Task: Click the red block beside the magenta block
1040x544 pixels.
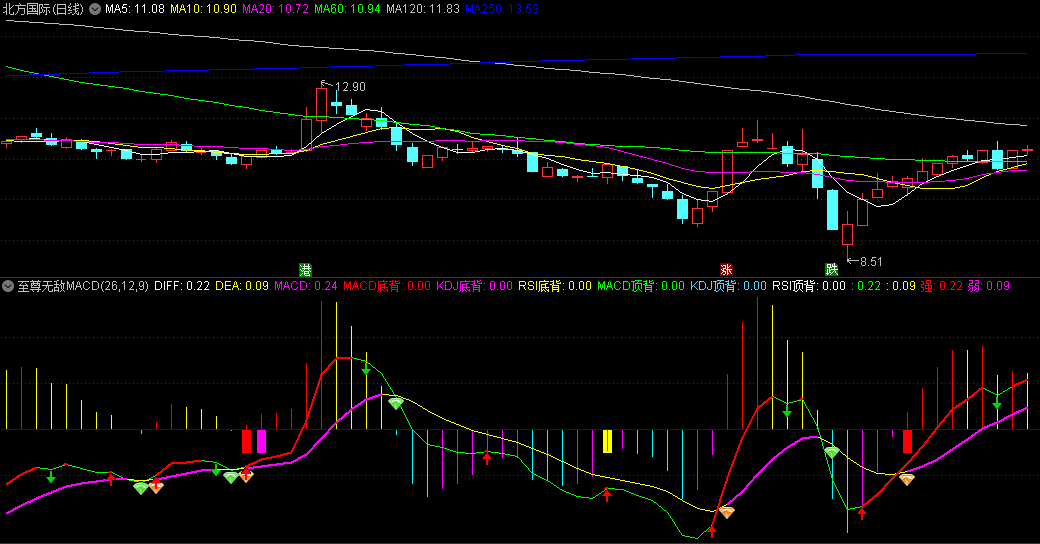Action: click(246, 441)
